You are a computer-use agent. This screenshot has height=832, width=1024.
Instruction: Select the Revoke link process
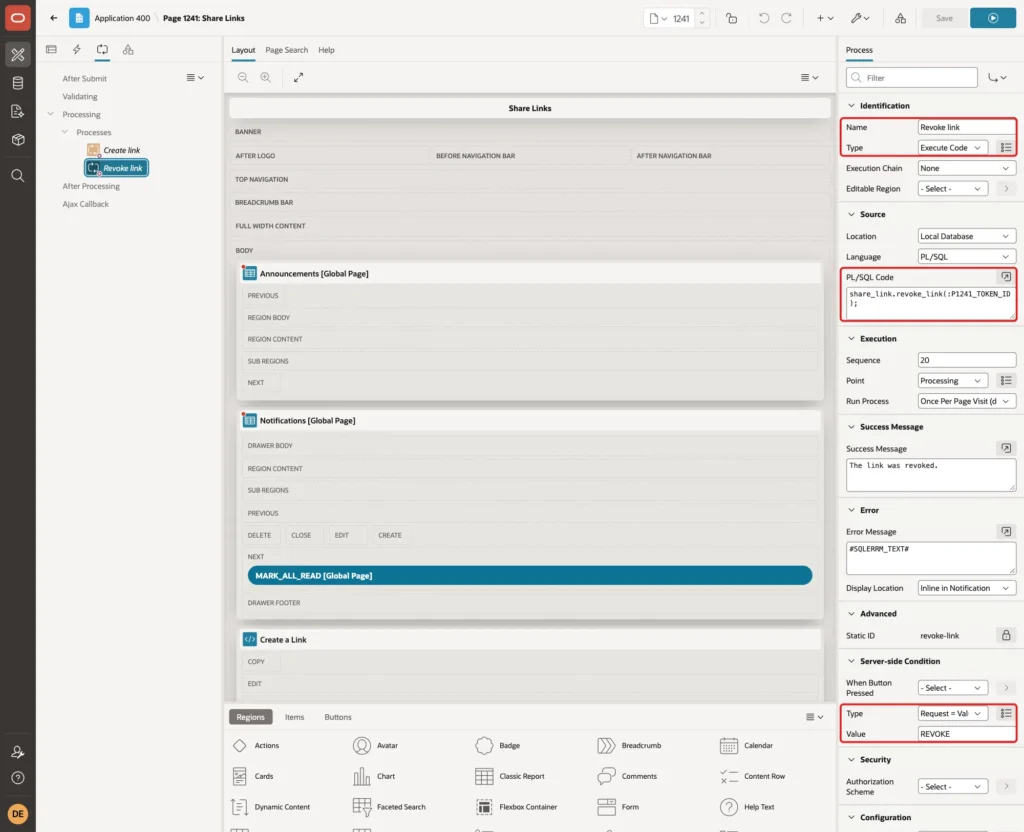coord(116,168)
